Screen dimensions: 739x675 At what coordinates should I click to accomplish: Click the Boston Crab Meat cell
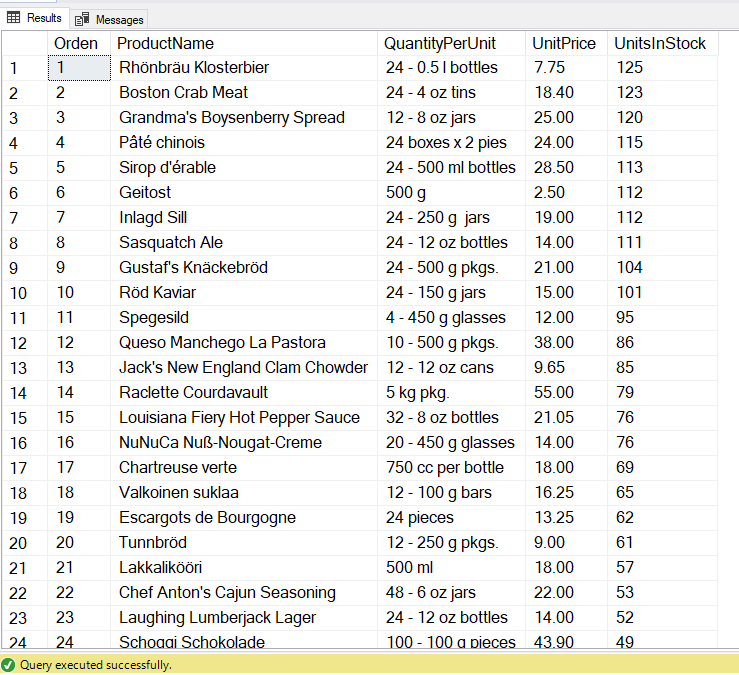pos(244,93)
